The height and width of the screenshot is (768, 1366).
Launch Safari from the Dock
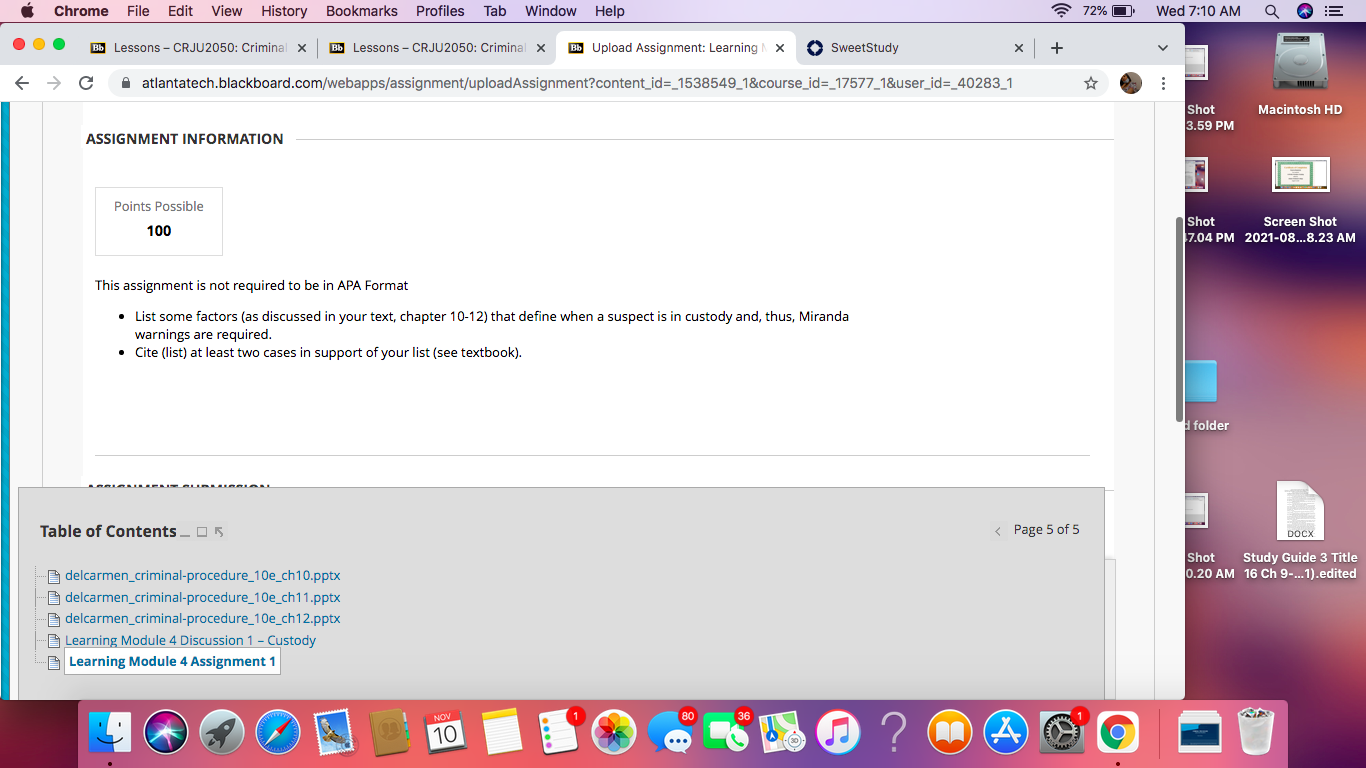click(x=278, y=734)
